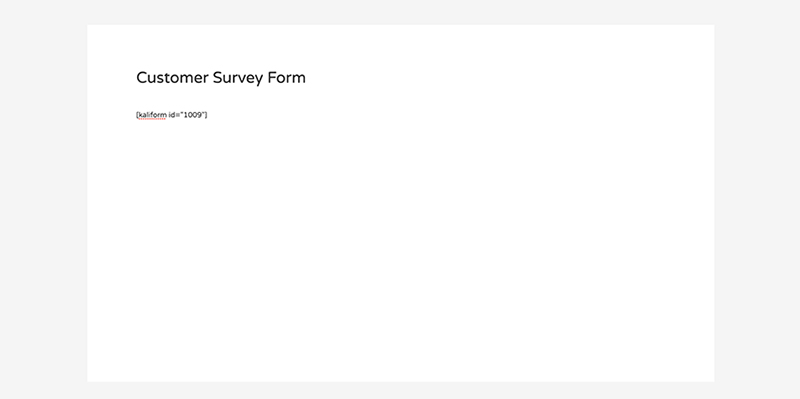Click the gray strip above the white page

point(401,12)
